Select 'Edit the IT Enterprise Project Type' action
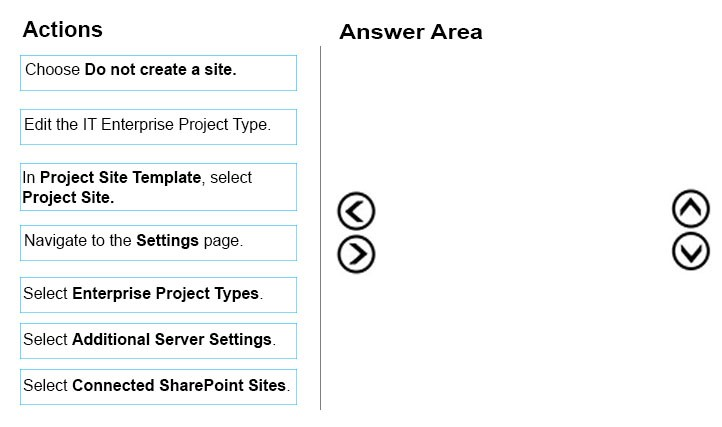 click(158, 127)
